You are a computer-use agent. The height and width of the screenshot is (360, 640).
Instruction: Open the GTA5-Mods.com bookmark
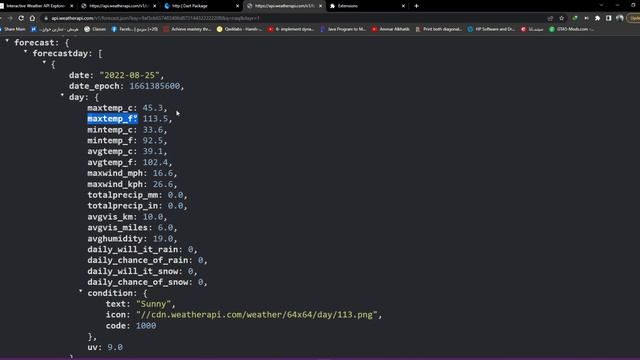[571, 29]
